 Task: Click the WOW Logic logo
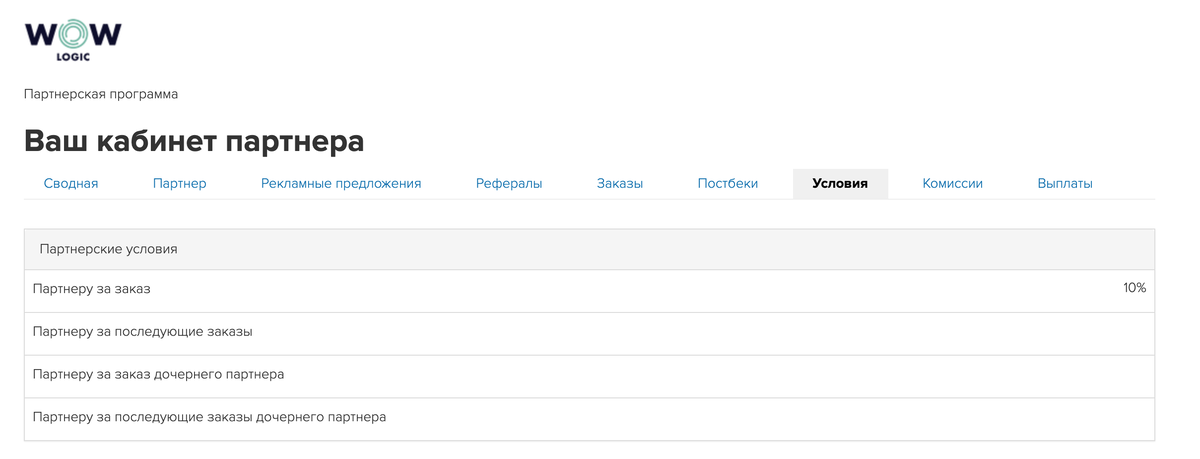[x=73, y=41]
